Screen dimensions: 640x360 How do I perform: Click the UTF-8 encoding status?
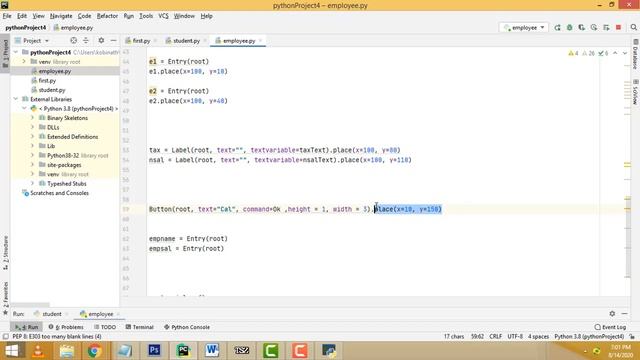tap(515, 337)
